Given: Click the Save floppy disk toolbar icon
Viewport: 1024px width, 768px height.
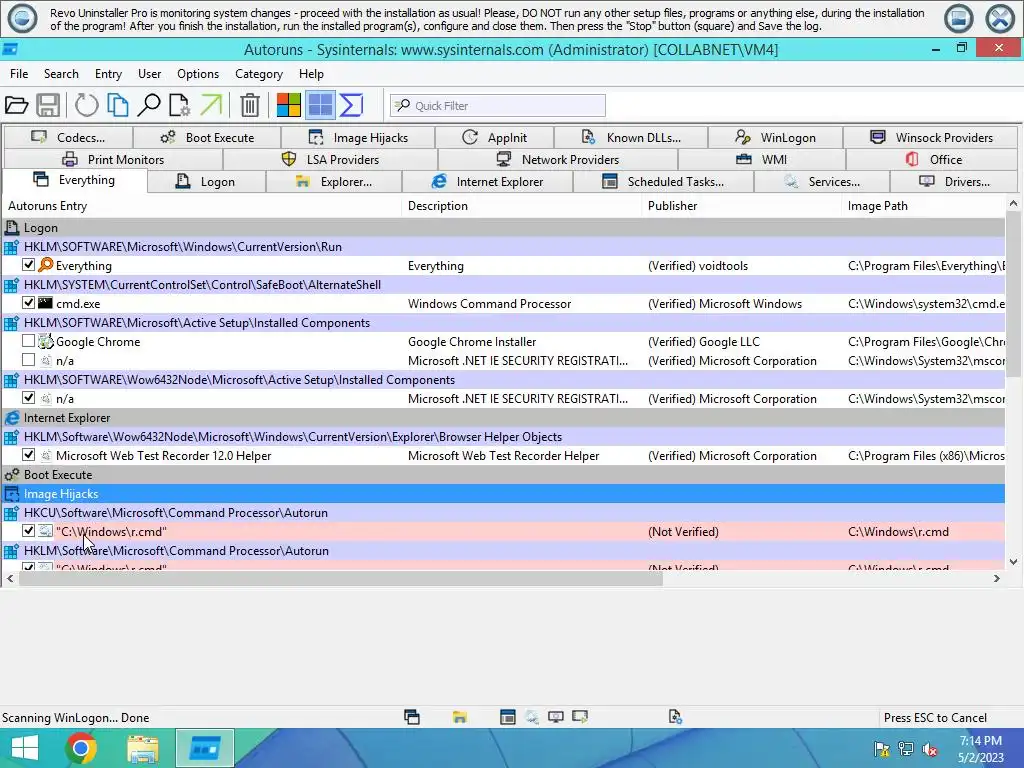Looking at the screenshot, I should tap(48, 105).
